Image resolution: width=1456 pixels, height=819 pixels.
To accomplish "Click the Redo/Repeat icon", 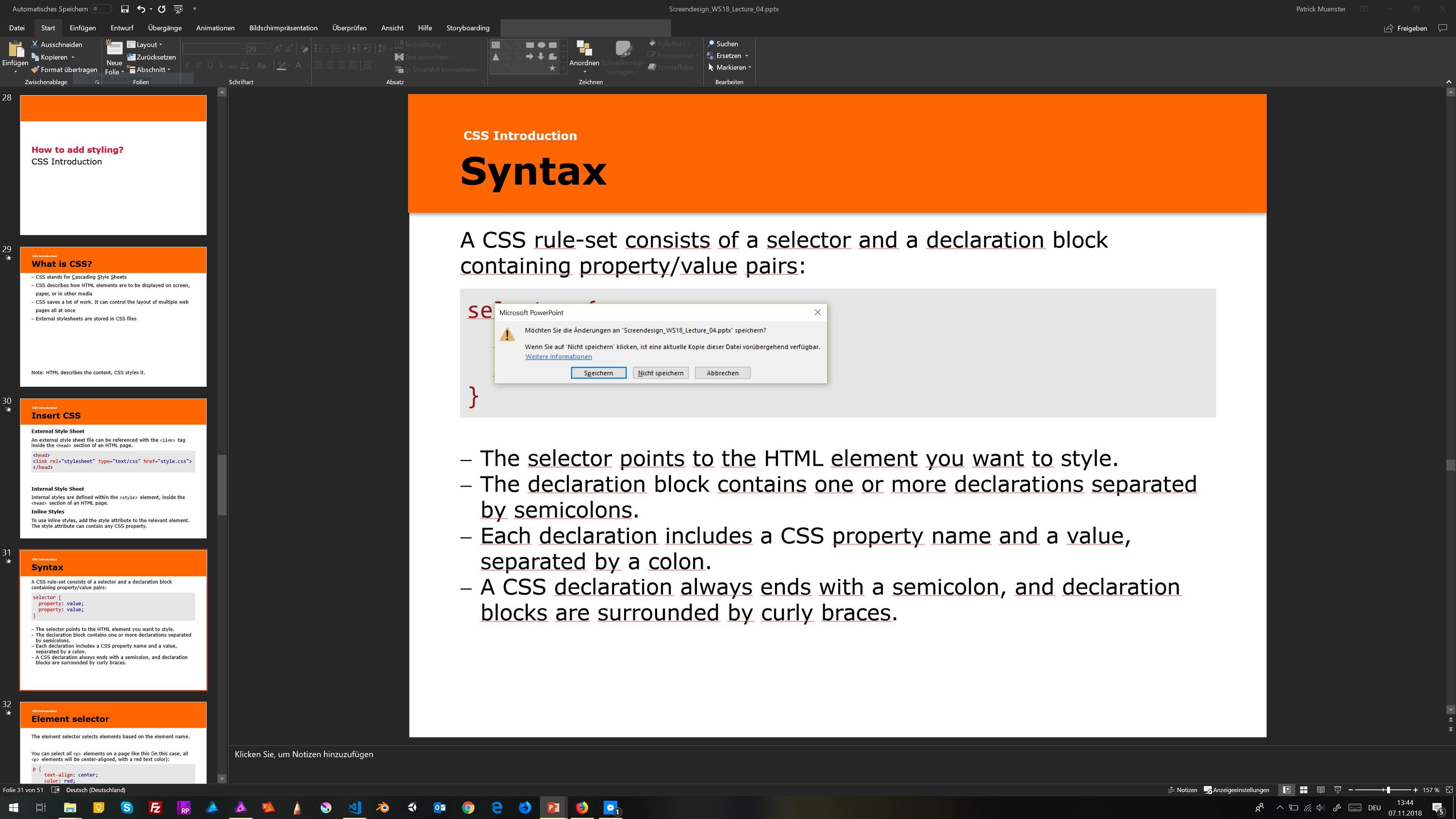I will tap(162, 9).
